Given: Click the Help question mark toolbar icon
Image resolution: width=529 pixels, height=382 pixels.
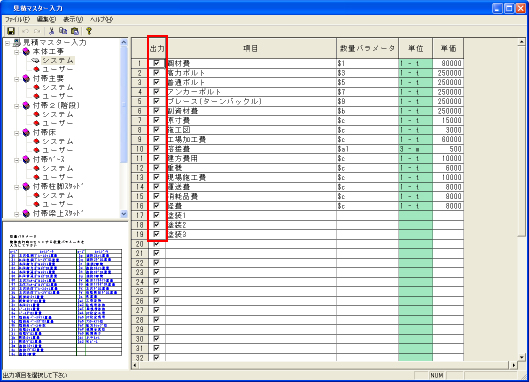Looking at the screenshot, I should point(89,31).
